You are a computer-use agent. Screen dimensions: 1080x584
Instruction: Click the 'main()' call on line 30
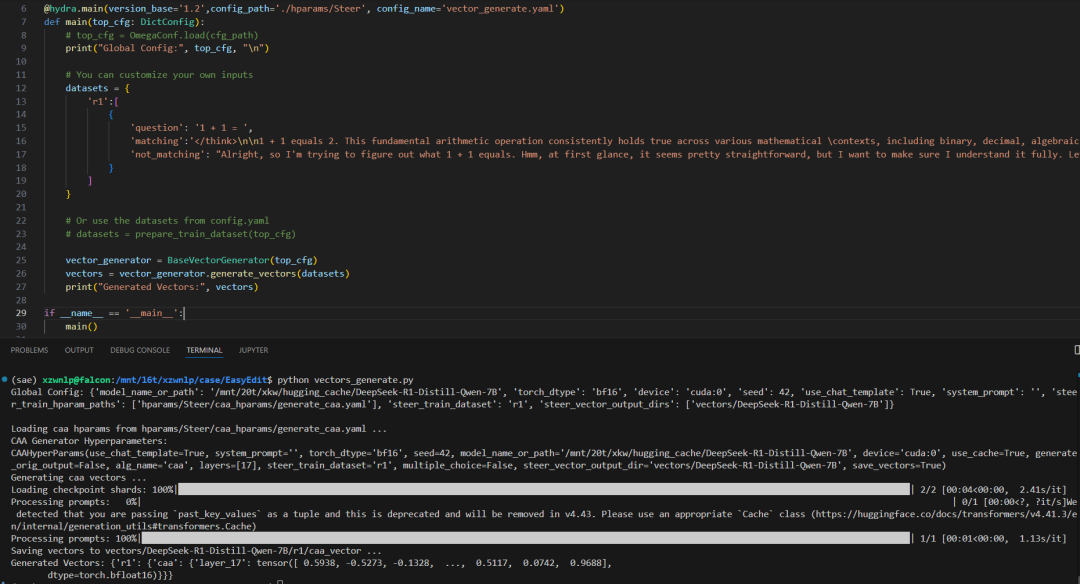(x=81, y=326)
